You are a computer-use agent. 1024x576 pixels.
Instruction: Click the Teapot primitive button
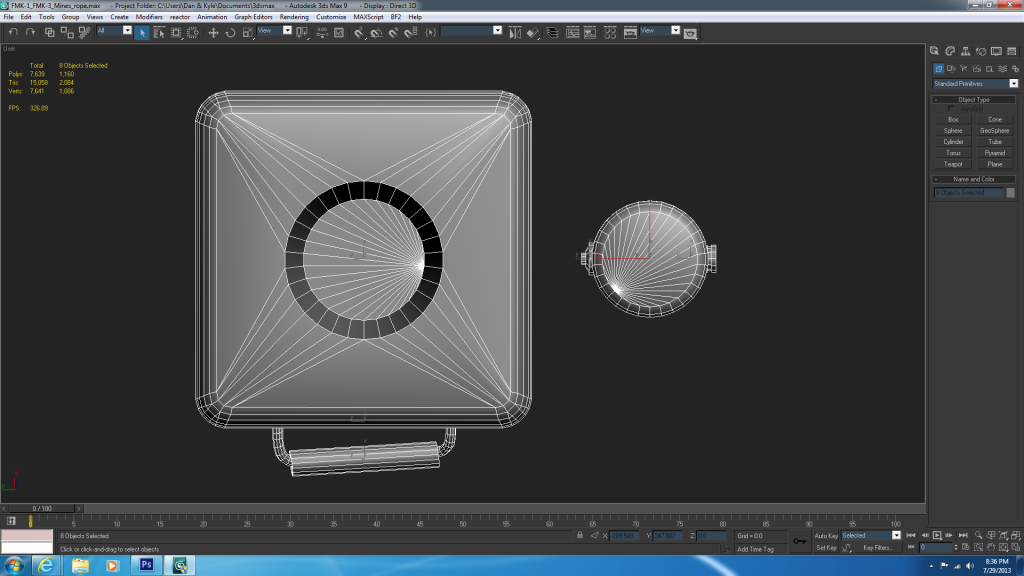click(953, 164)
